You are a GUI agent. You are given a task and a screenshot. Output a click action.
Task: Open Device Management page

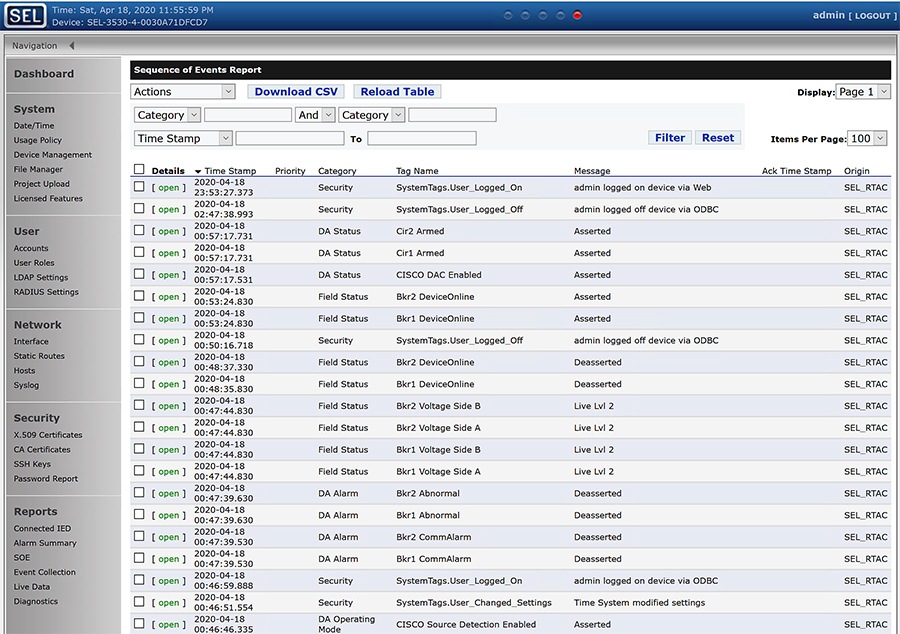pyautogui.click(x=53, y=155)
